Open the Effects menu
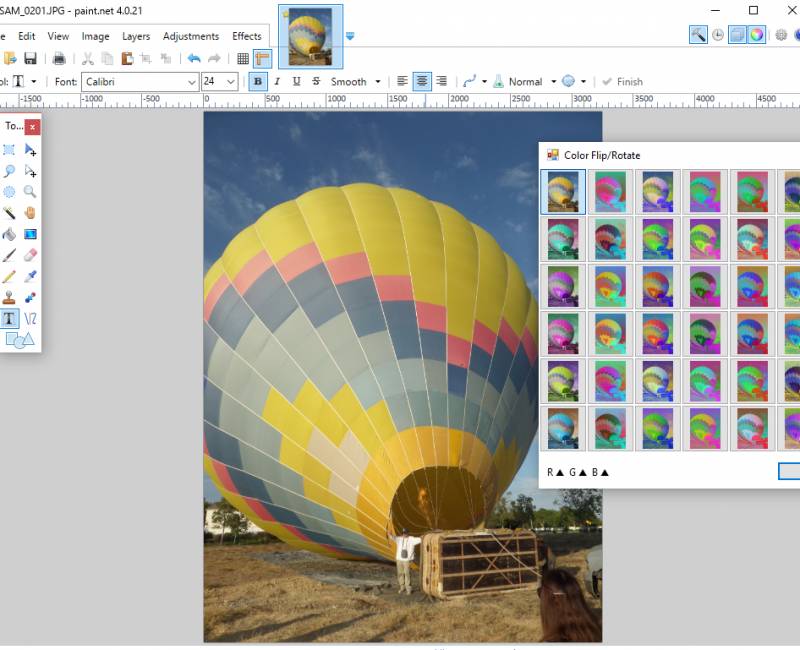 tap(246, 36)
